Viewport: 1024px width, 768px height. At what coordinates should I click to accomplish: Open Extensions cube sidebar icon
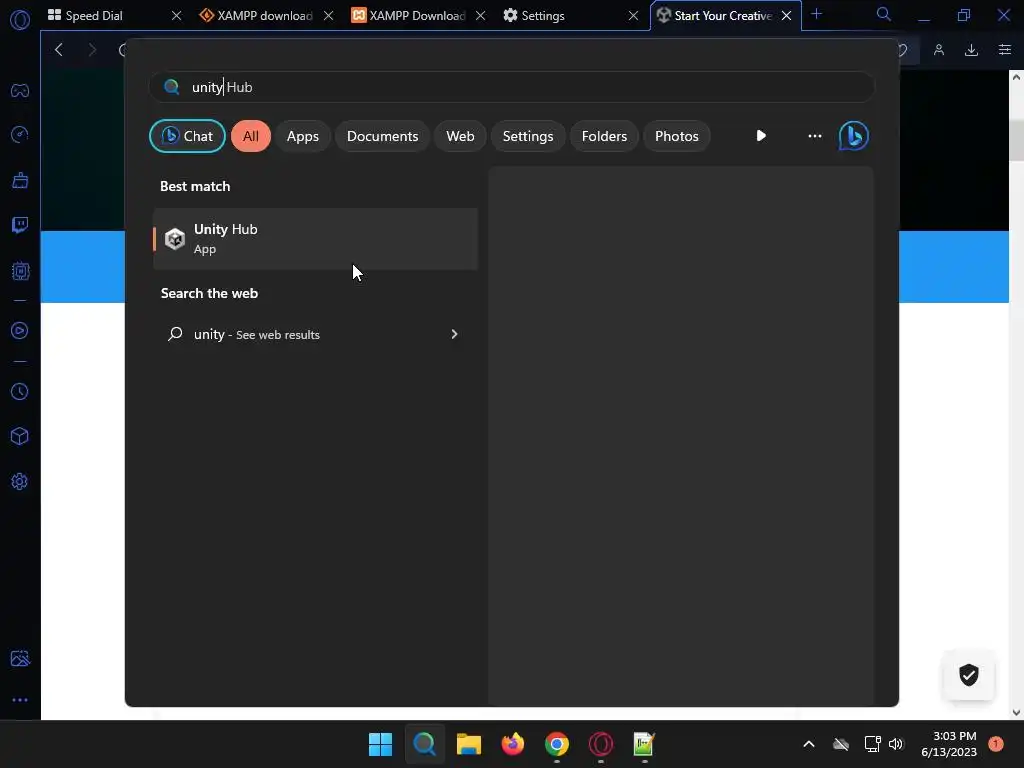pyautogui.click(x=20, y=436)
